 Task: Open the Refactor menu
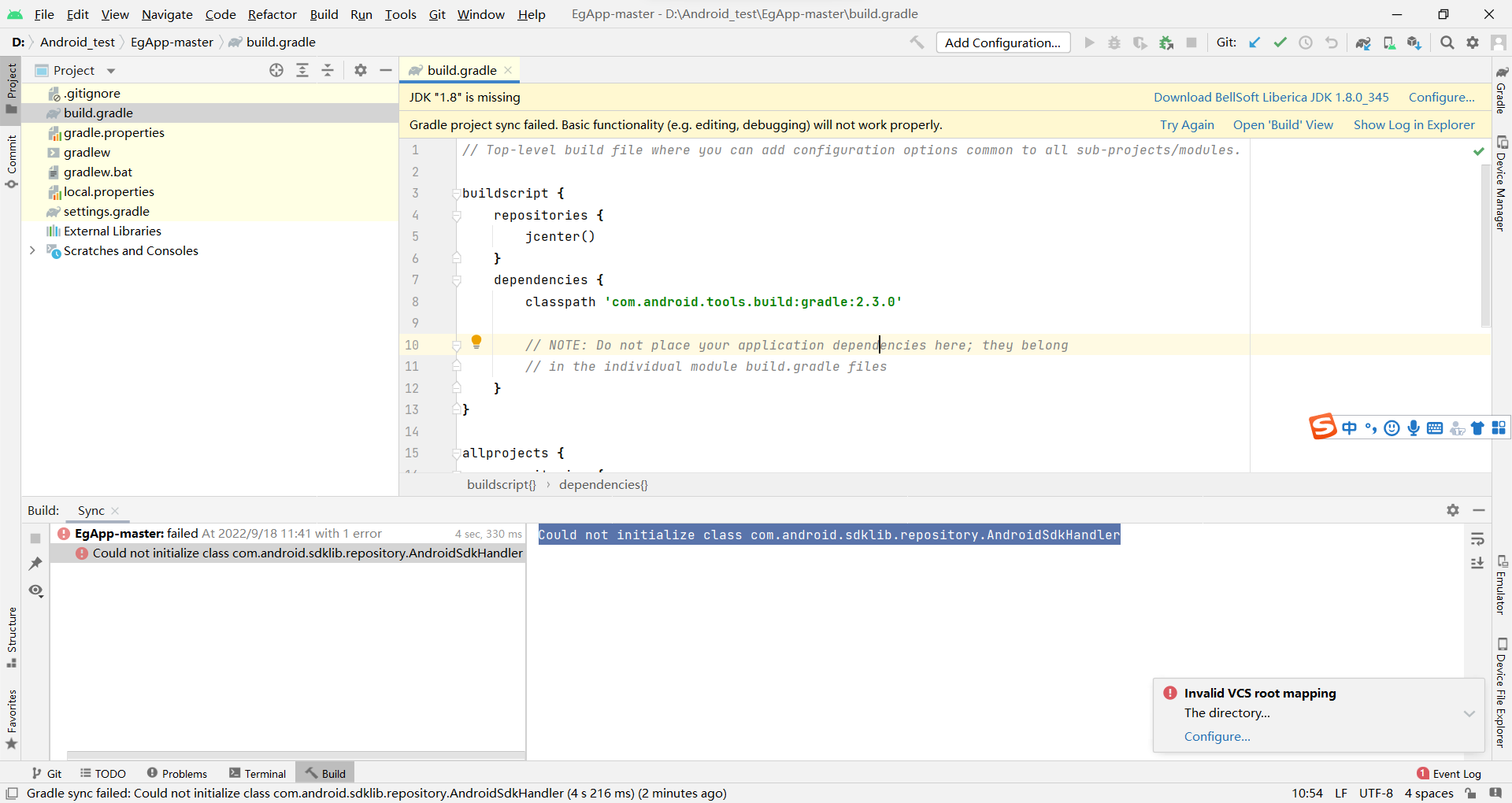[x=272, y=14]
